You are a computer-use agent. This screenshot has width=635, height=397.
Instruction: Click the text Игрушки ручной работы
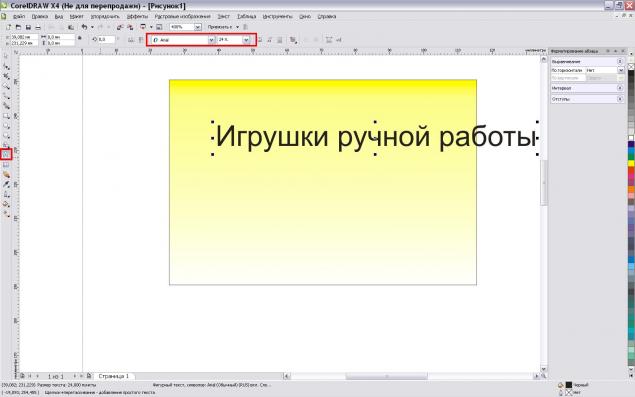[x=375, y=137]
